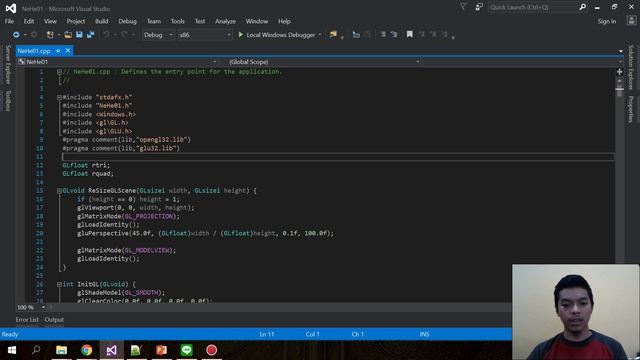640x360 pixels.
Task: Collapse the #include block at line 4
Action: coord(59,97)
